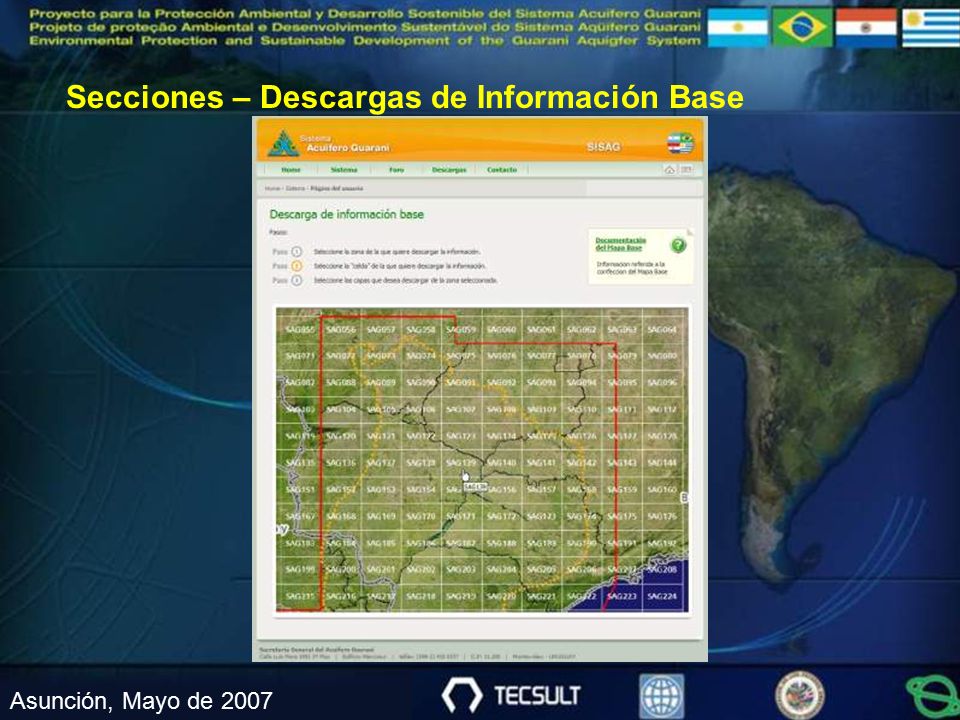Click grid cell SAG088

(340, 383)
